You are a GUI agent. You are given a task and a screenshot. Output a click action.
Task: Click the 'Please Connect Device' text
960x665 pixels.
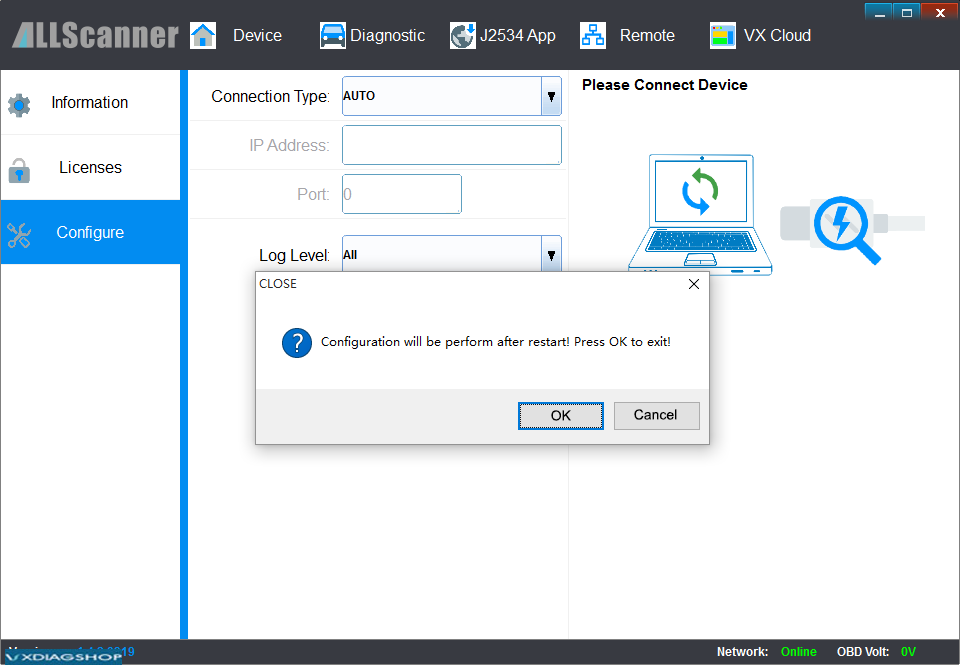coord(665,85)
